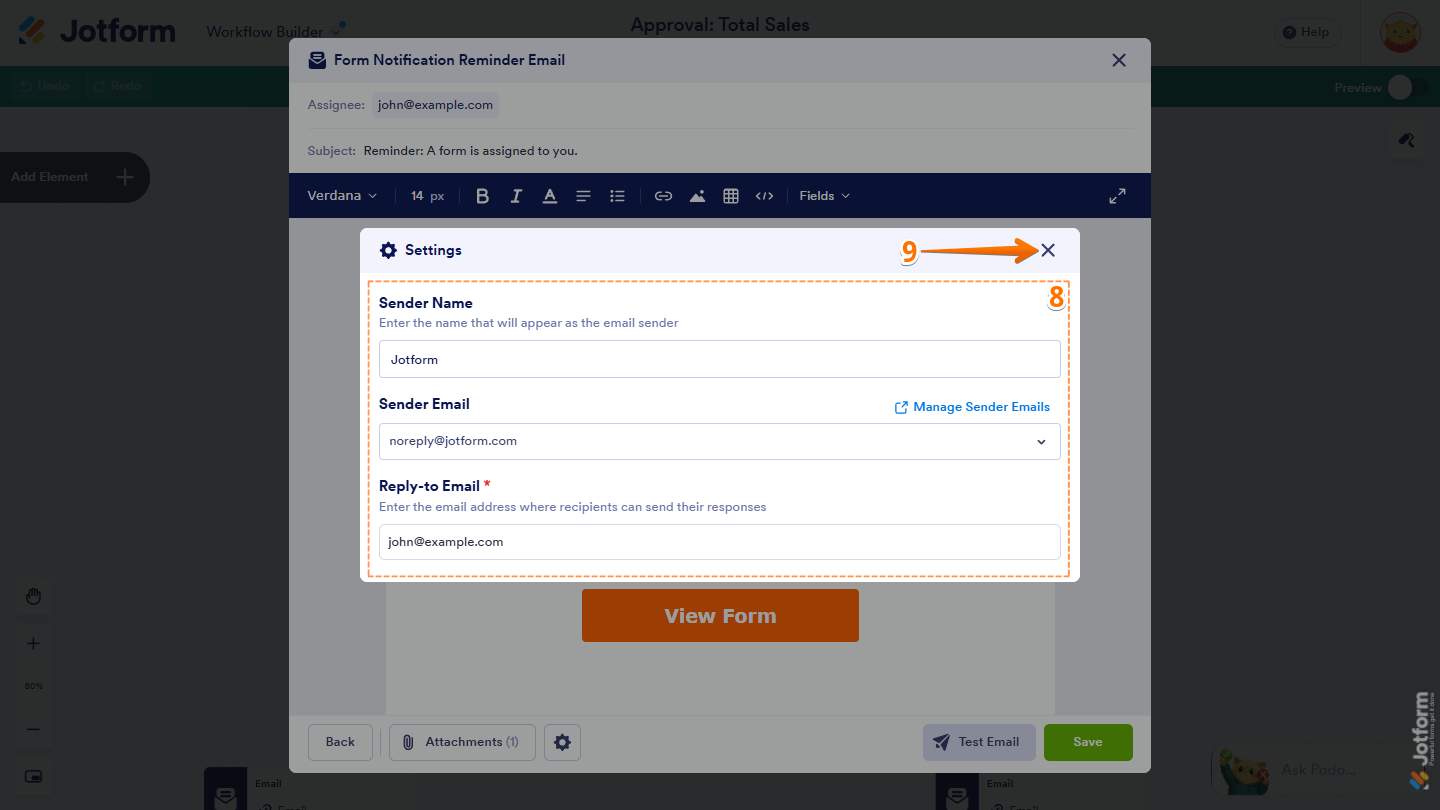1440x810 pixels.
Task: Open the source code view icon
Action: 765,196
